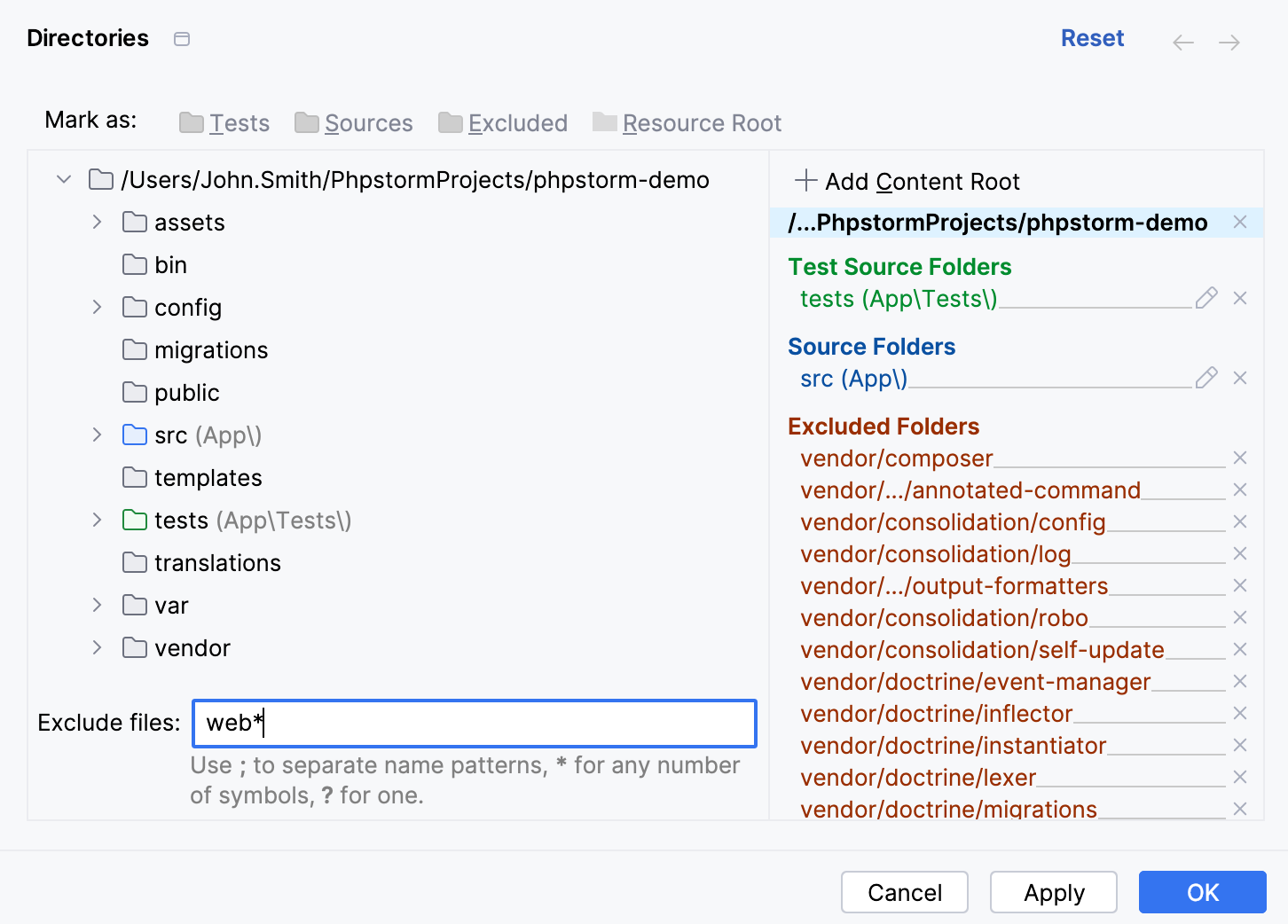Screen dimensions: 1288x924
Task: Remove the tests Test Source Folder entry
Action: (x=1239, y=298)
